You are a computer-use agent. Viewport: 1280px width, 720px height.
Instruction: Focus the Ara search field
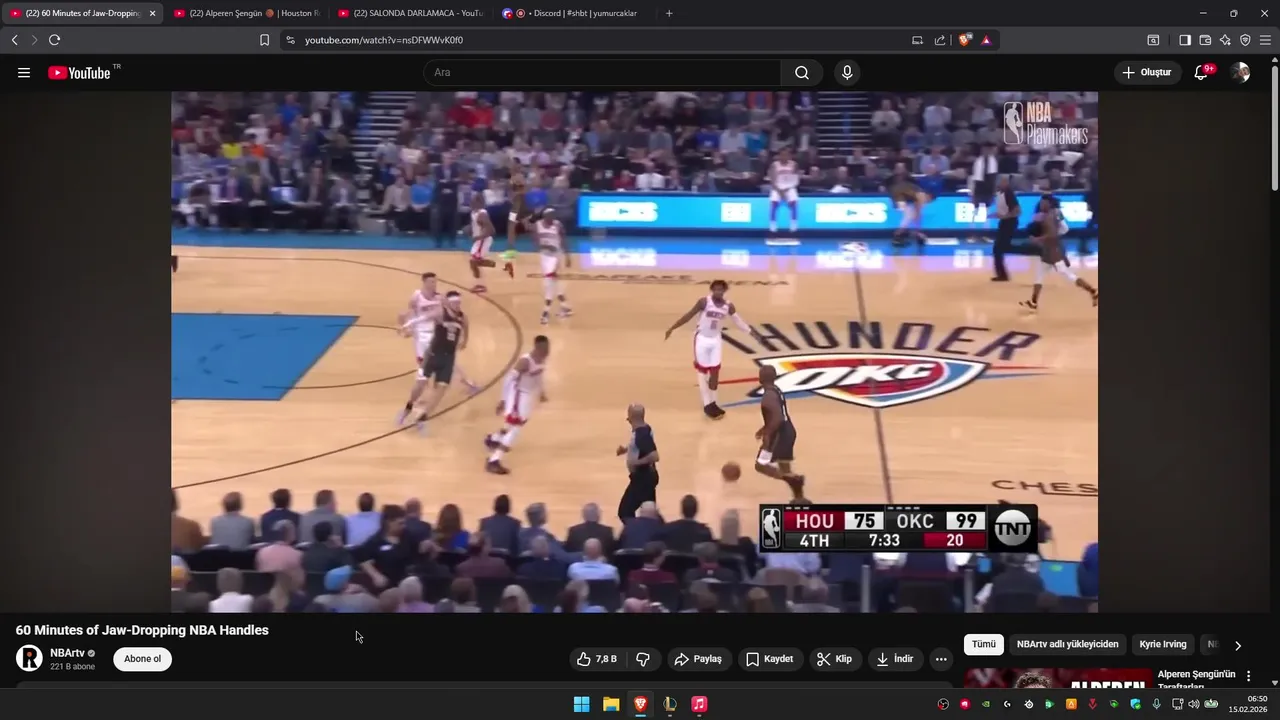click(602, 73)
